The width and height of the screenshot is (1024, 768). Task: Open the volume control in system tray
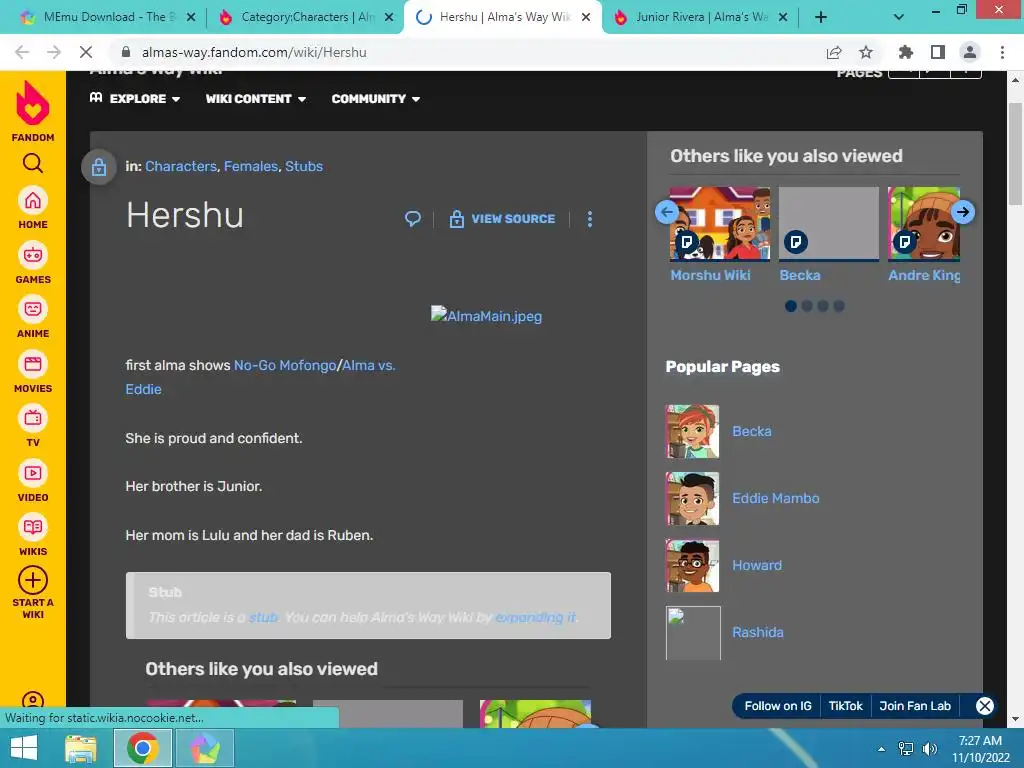click(x=929, y=749)
